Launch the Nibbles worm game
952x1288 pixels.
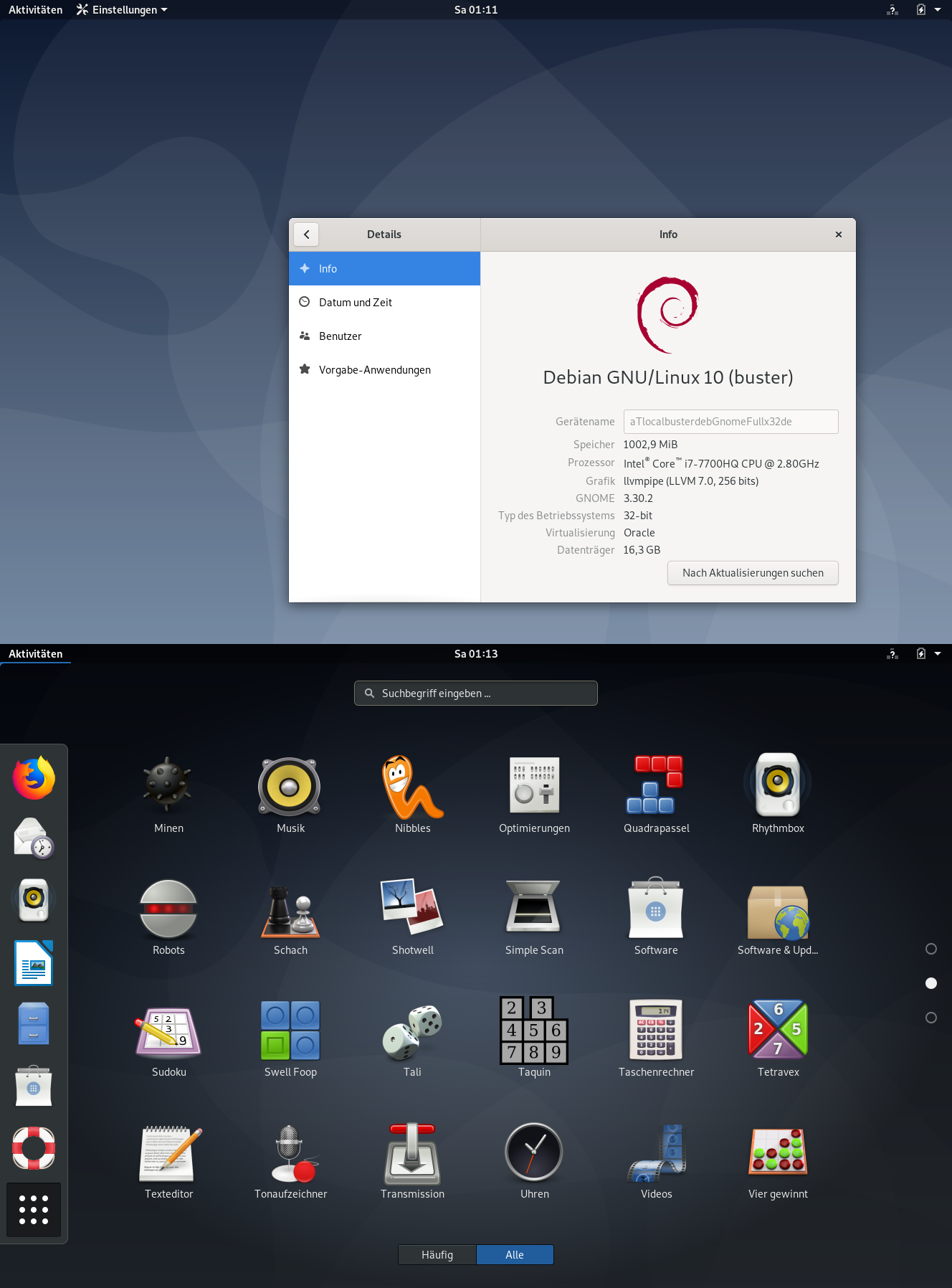(412, 789)
